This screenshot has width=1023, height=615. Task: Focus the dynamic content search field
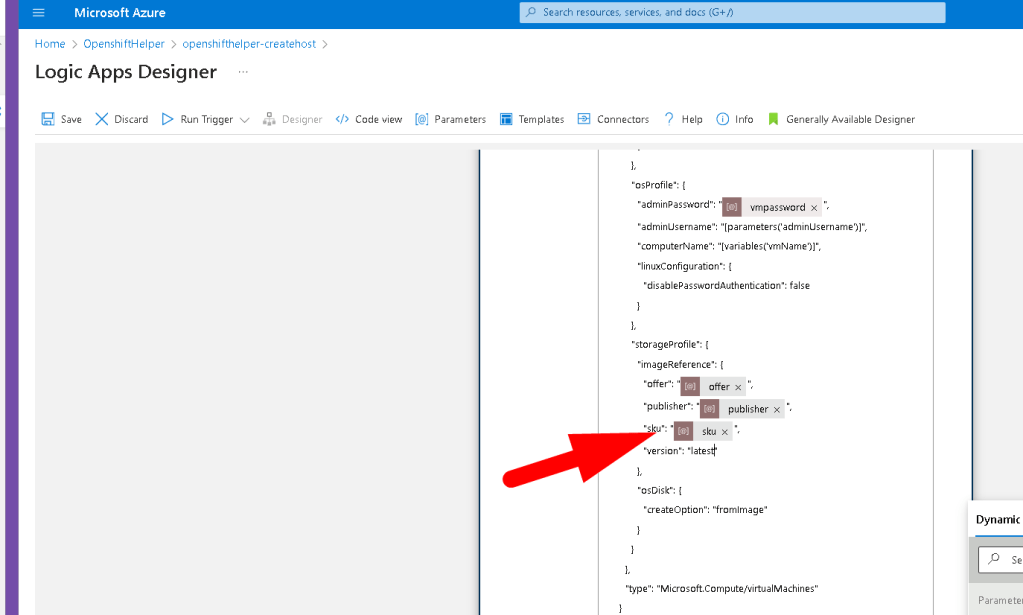pos(1000,560)
